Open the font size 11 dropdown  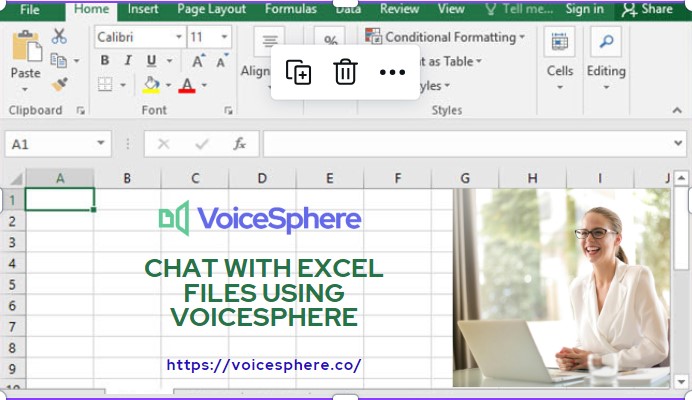point(224,37)
